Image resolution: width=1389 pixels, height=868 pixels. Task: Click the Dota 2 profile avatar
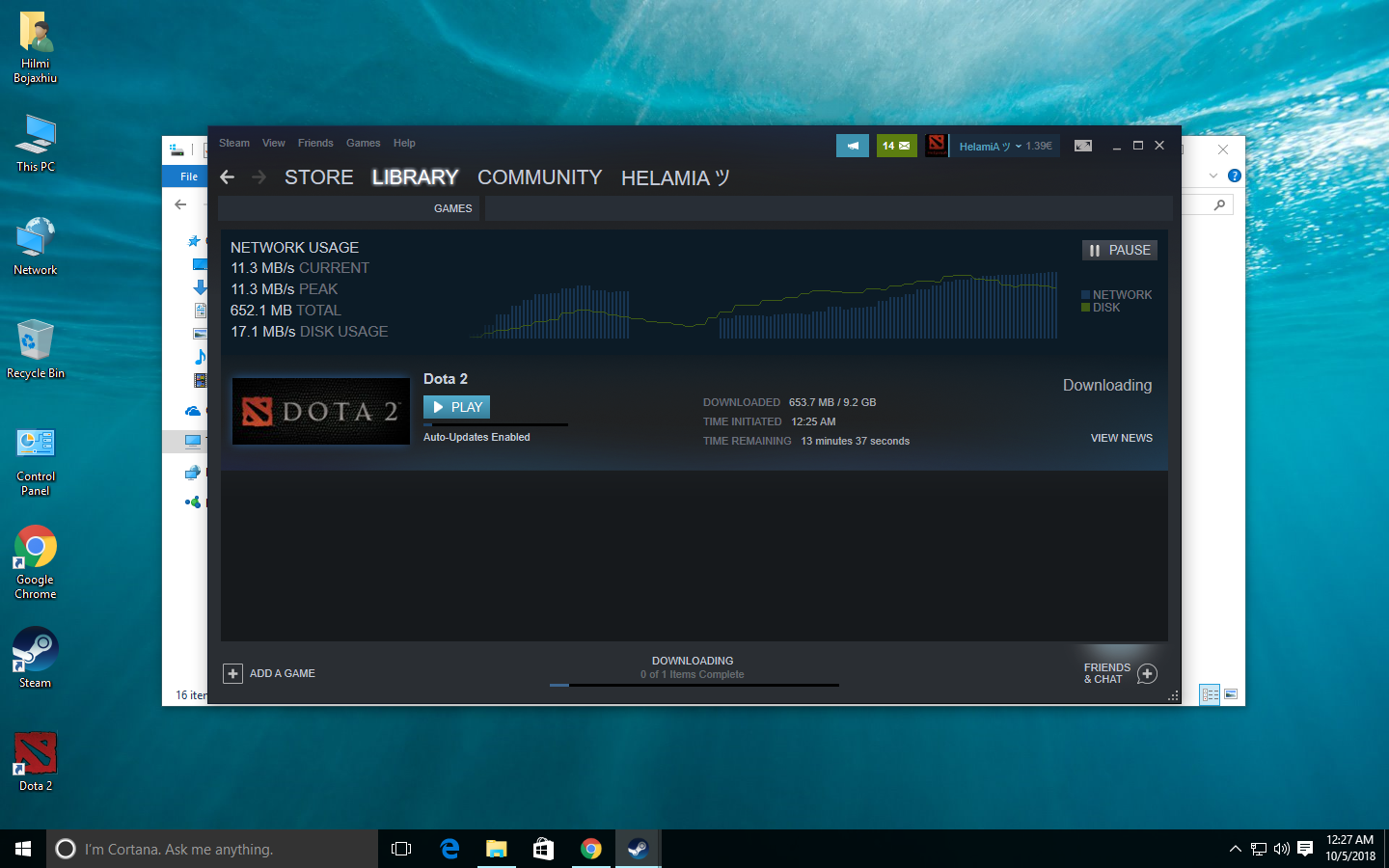pos(936,146)
